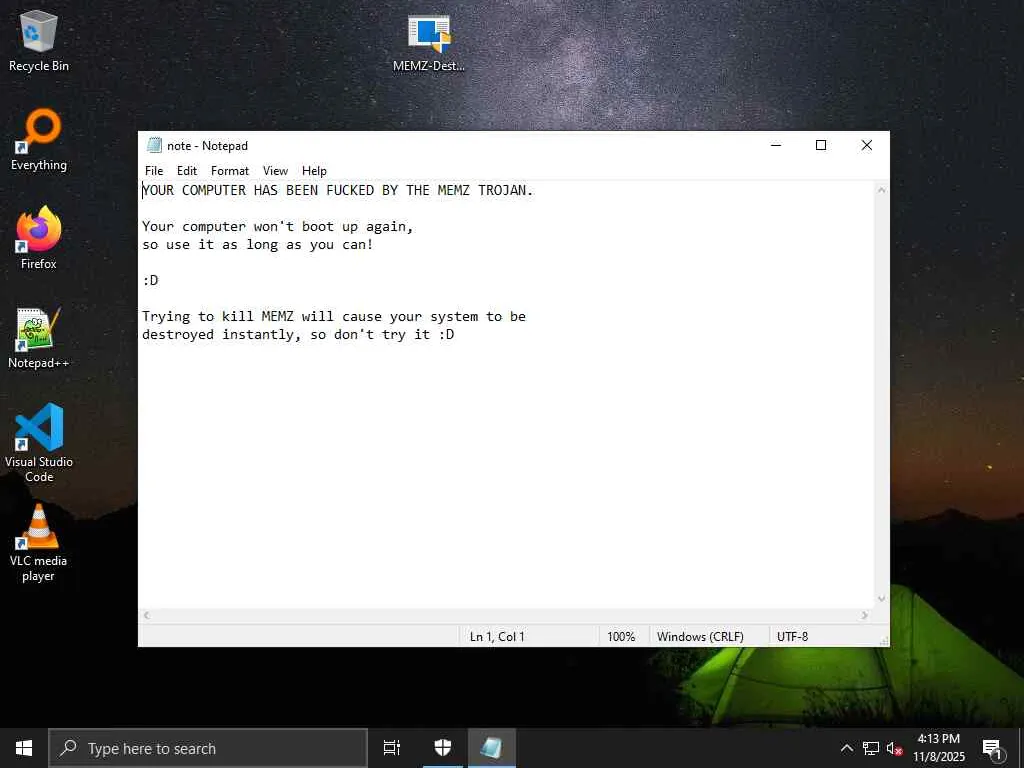Select the Visual Studio Code desktop icon

point(39,443)
